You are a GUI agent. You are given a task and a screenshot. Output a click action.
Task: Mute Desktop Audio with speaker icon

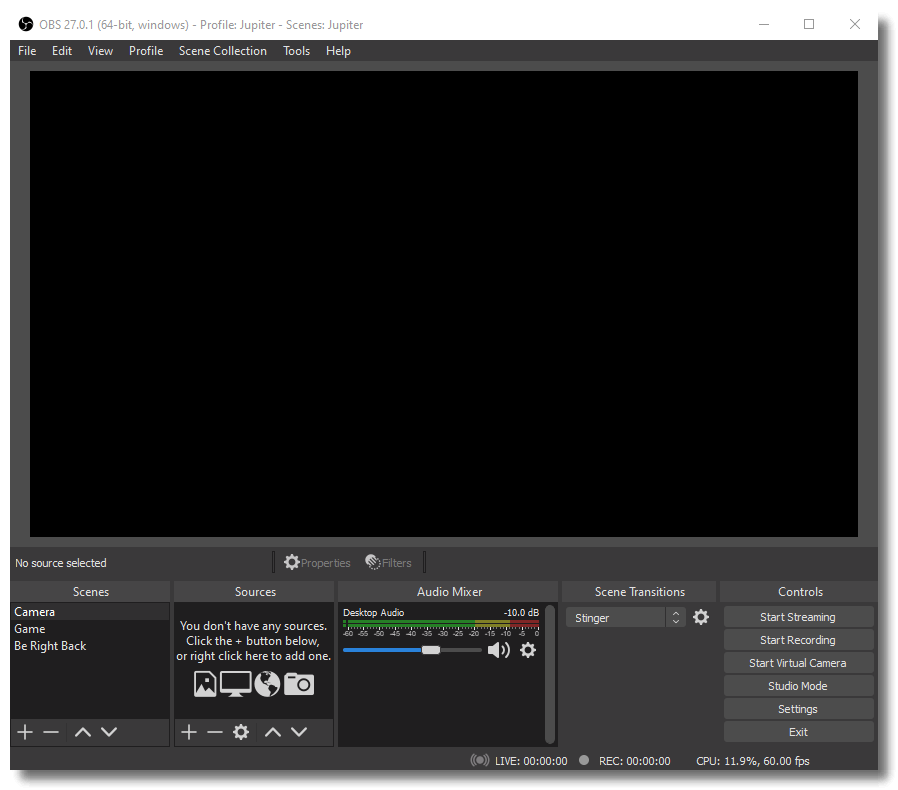click(498, 650)
